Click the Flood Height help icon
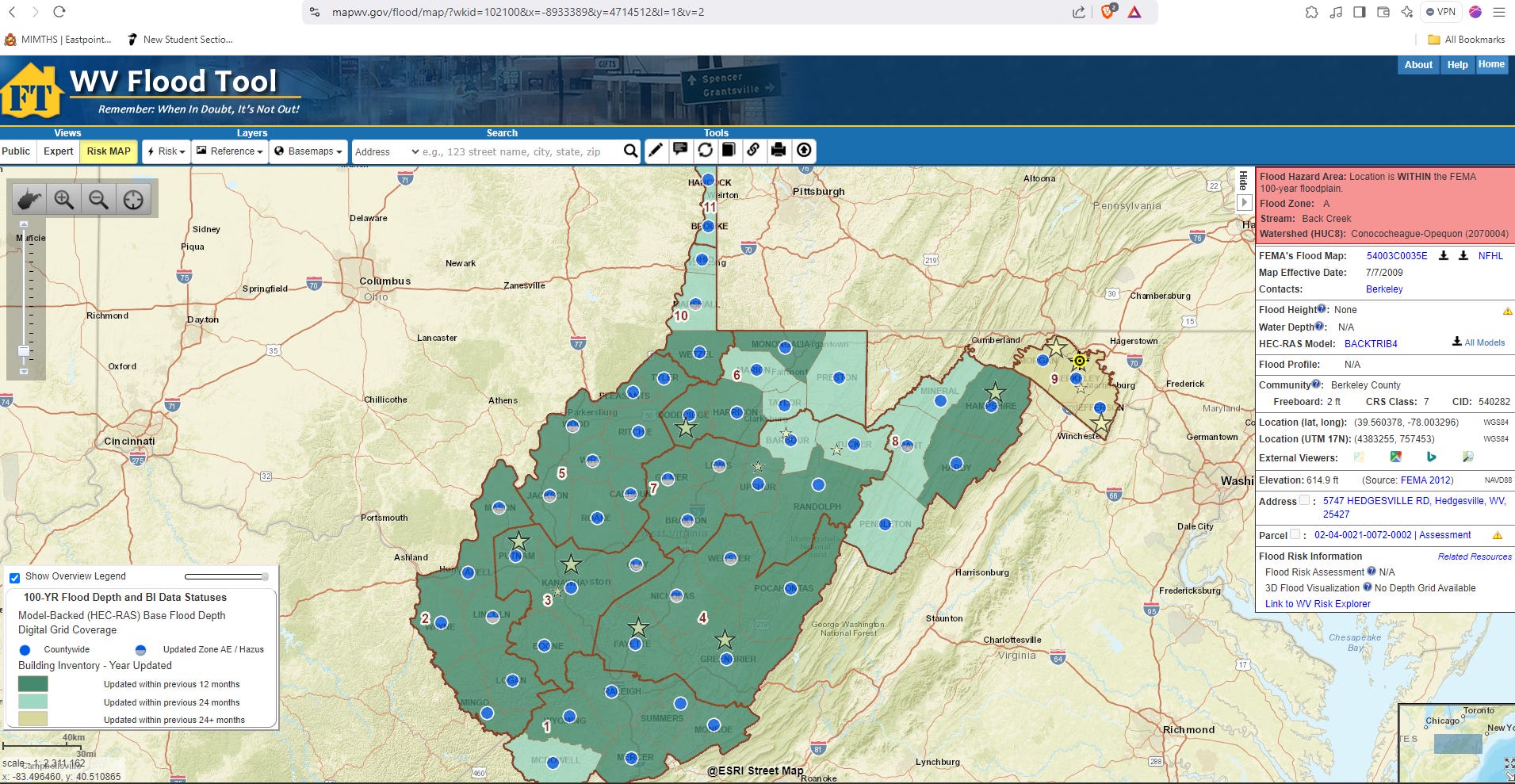The image size is (1515, 784). pyautogui.click(x=1322, y=309)
